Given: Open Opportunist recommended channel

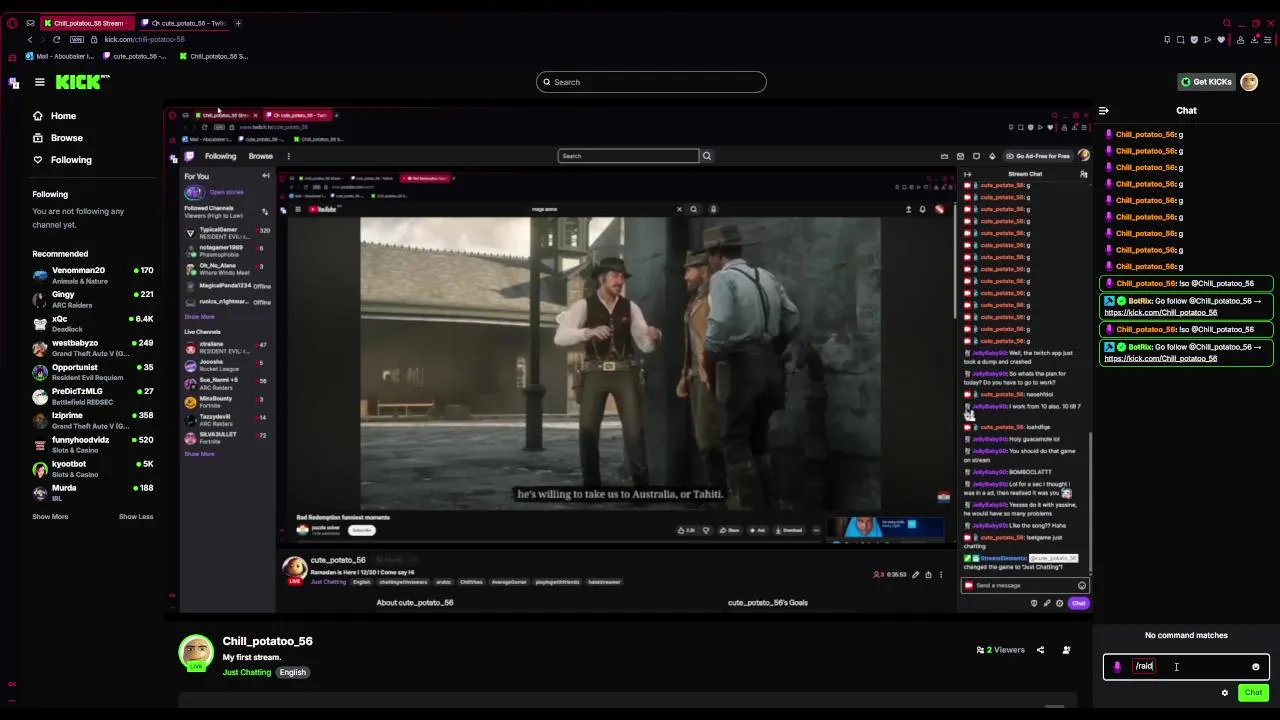Looking at the screenshot, I should tap(93, 371).
